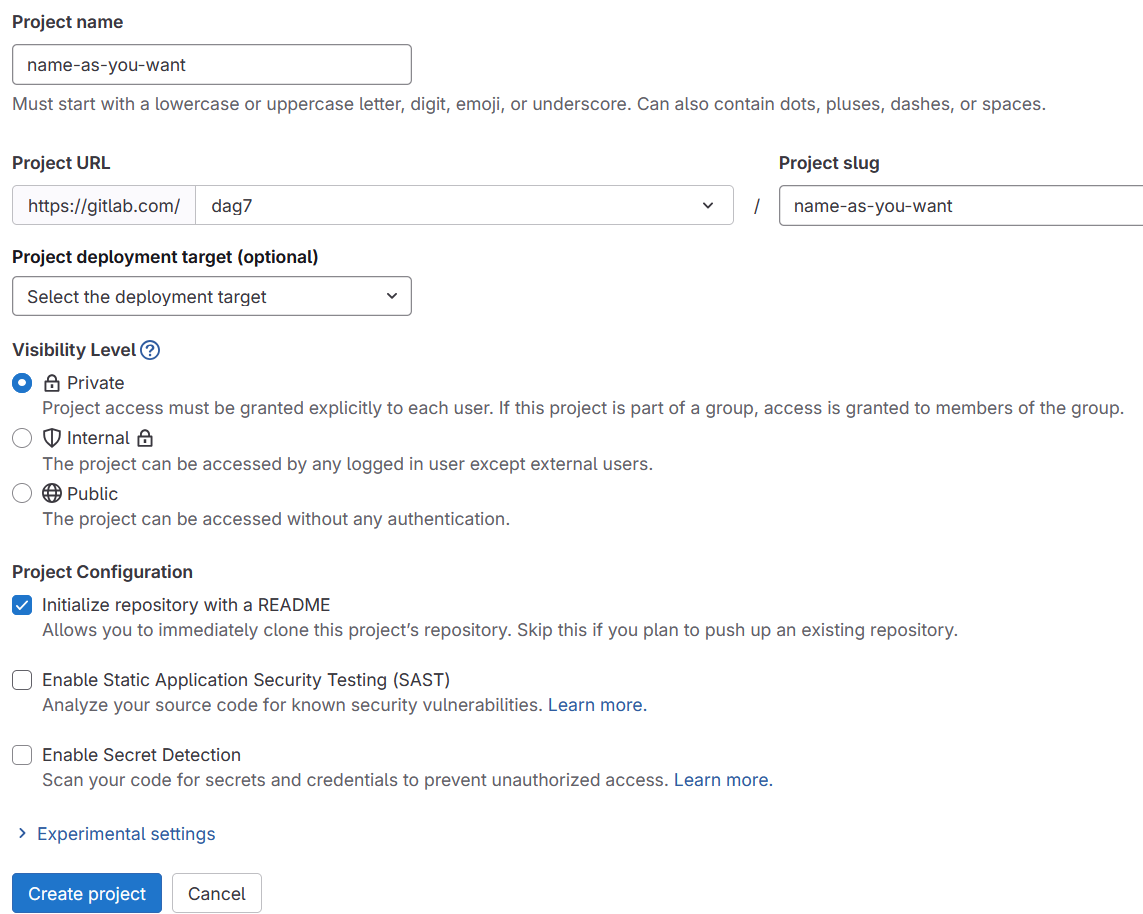Select the Private visibility radio button

tap(22, 383)
